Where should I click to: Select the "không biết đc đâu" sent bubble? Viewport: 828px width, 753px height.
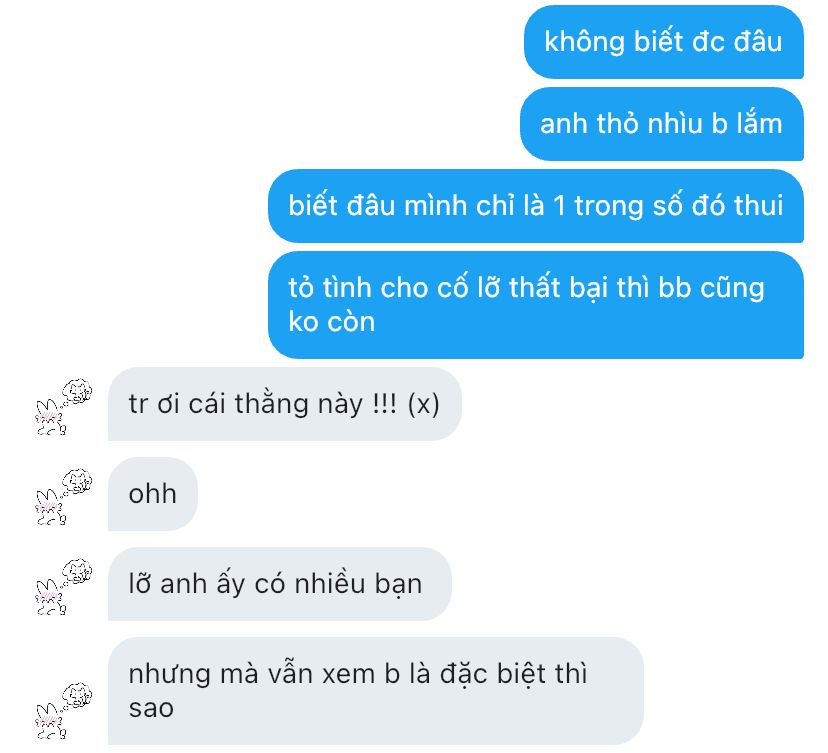click(x=664, y=42)
